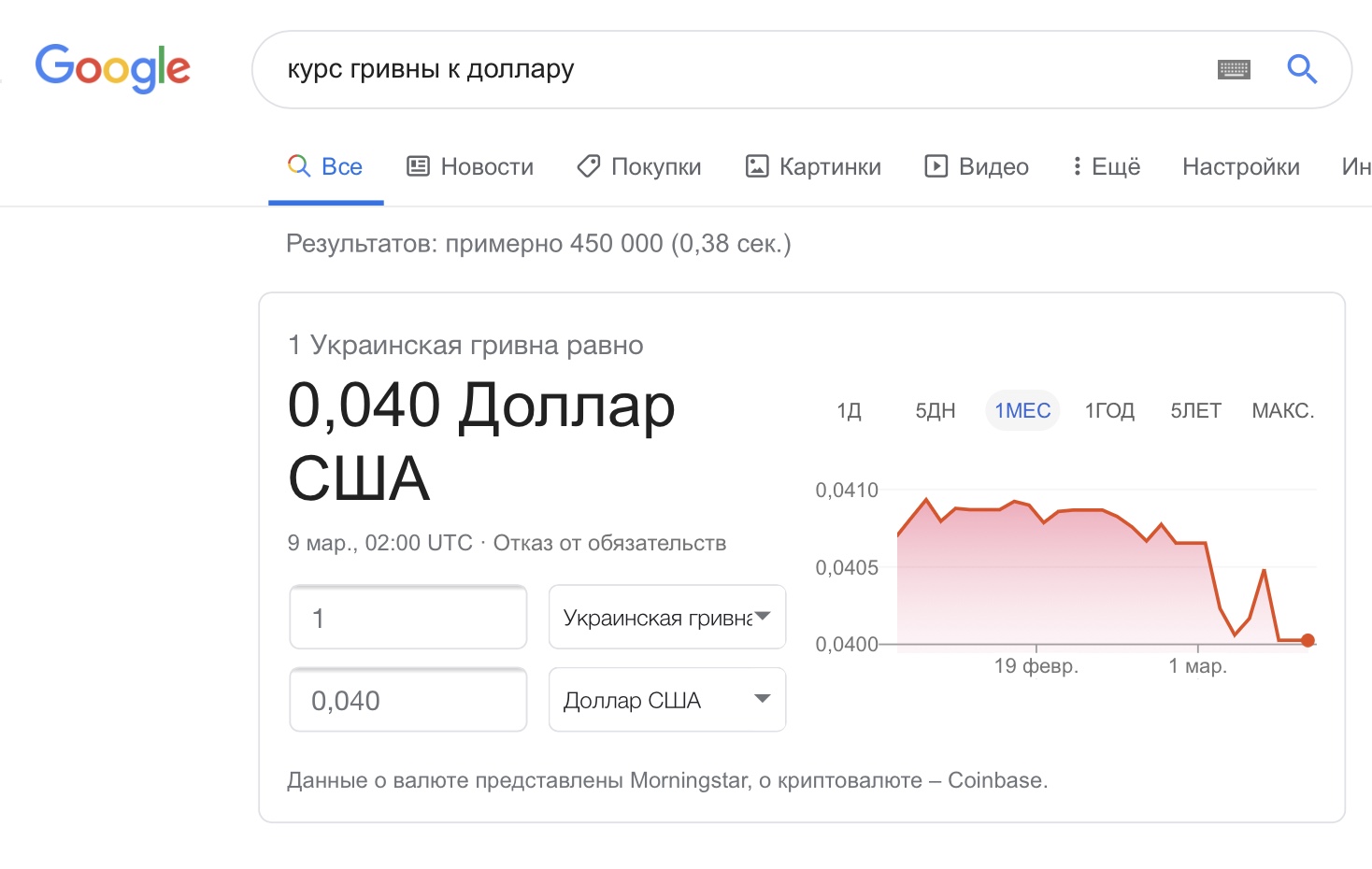Viewport: 1372px width, 869px height.
Task: Open Настройки search settings
Action: click(1240, 167)
